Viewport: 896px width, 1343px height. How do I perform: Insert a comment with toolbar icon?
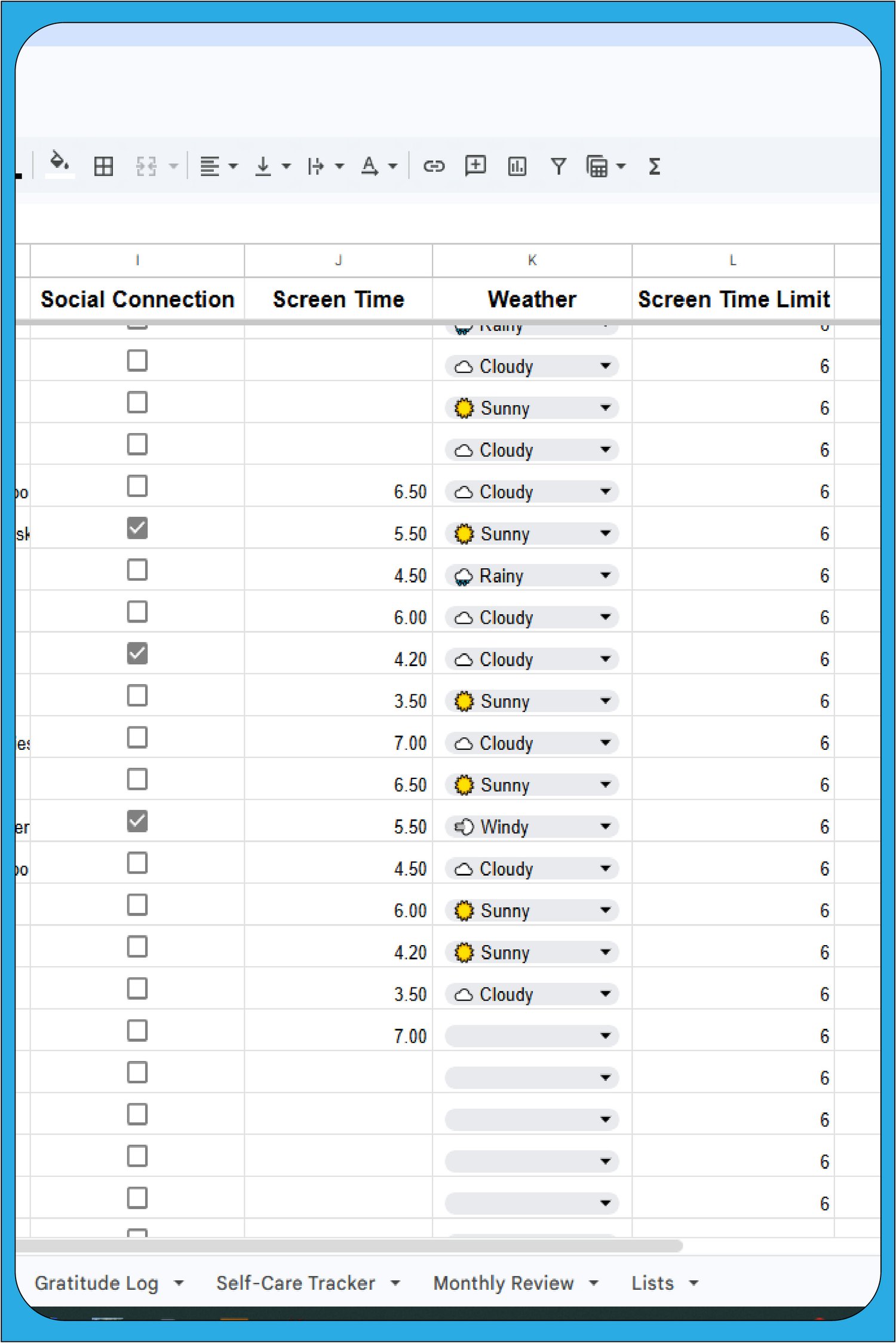tap(475, 166)
